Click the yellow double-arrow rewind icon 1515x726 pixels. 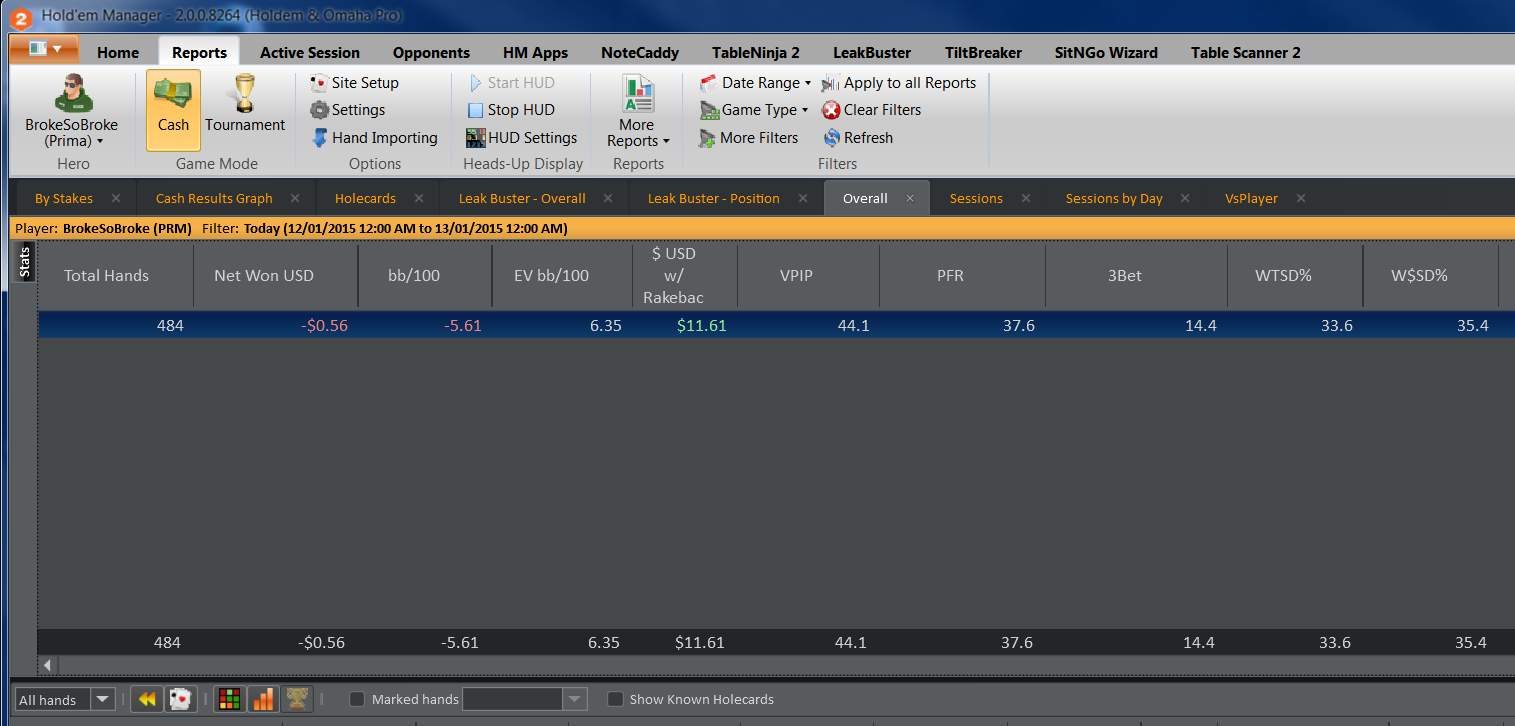147,699
